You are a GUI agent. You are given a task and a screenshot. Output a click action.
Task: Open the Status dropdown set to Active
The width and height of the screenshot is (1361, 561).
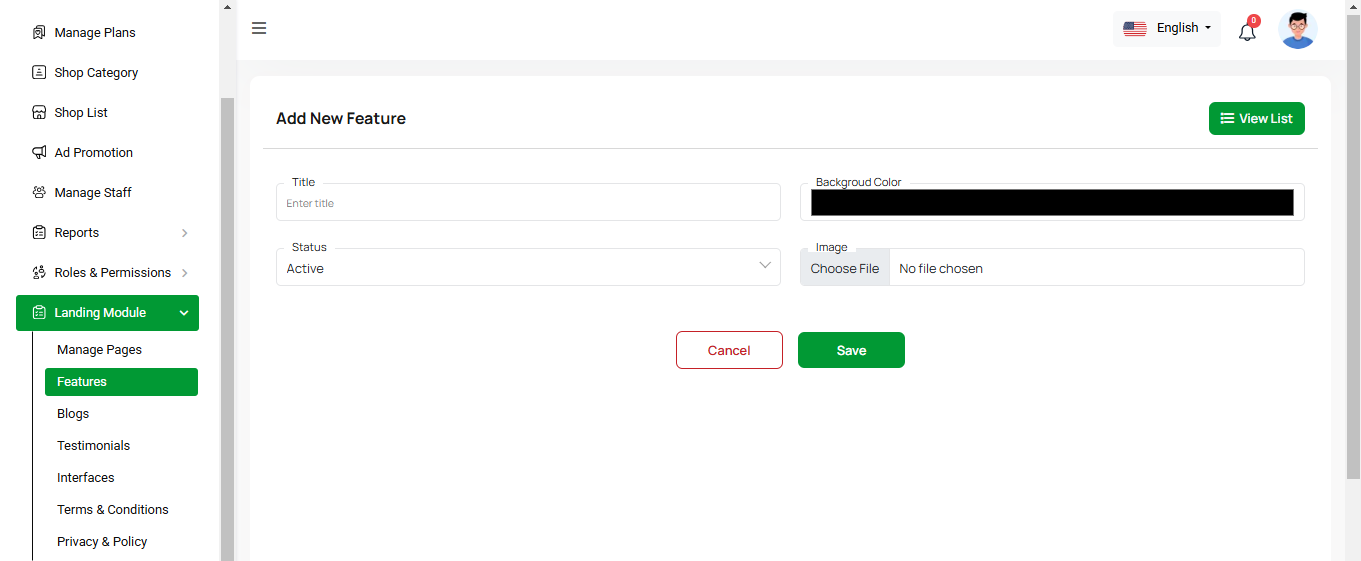click(x=528, y=268)
